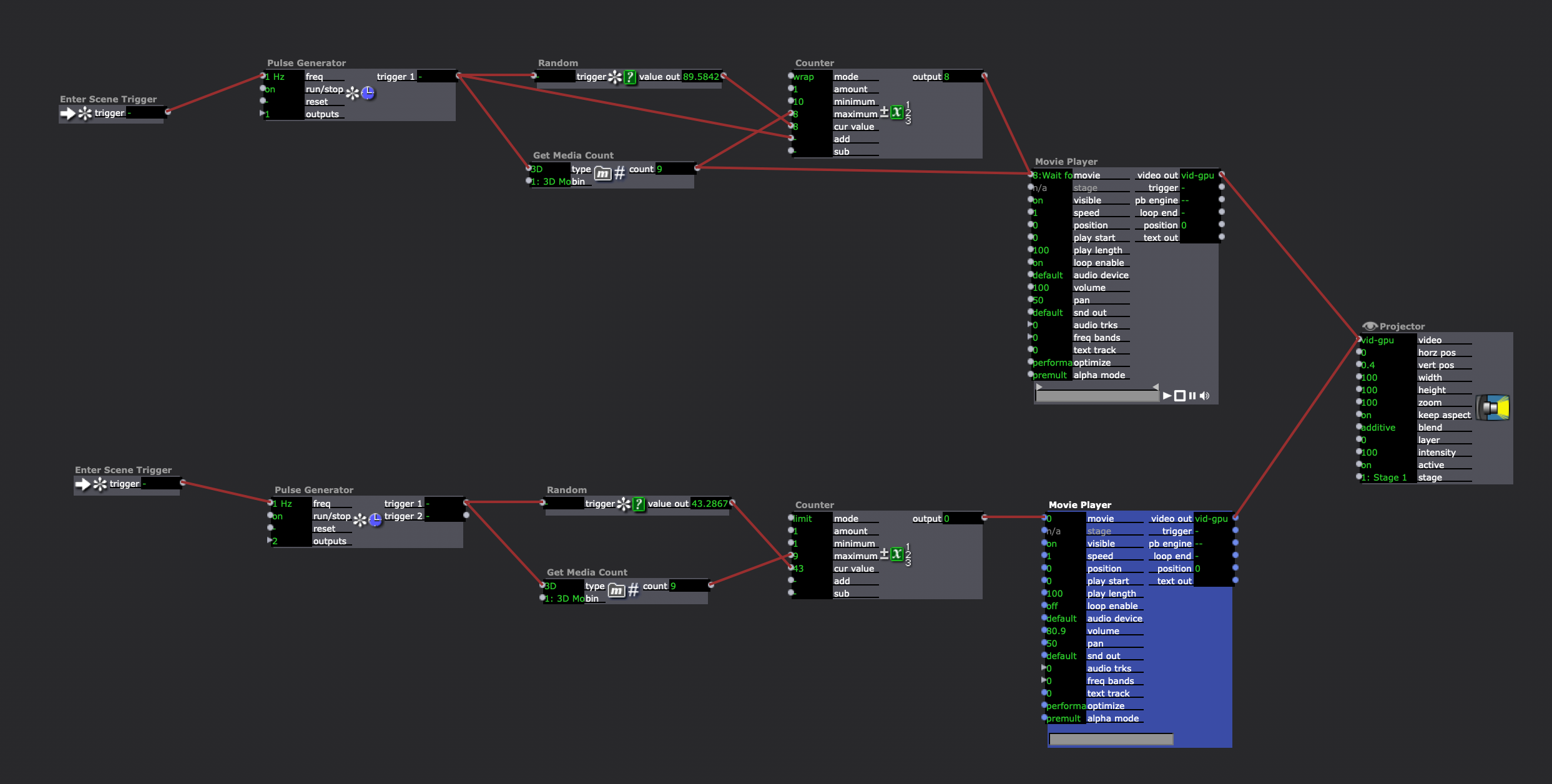
Task: Open top Movie Player alpha mode premult value
Action: [1052, 375]
